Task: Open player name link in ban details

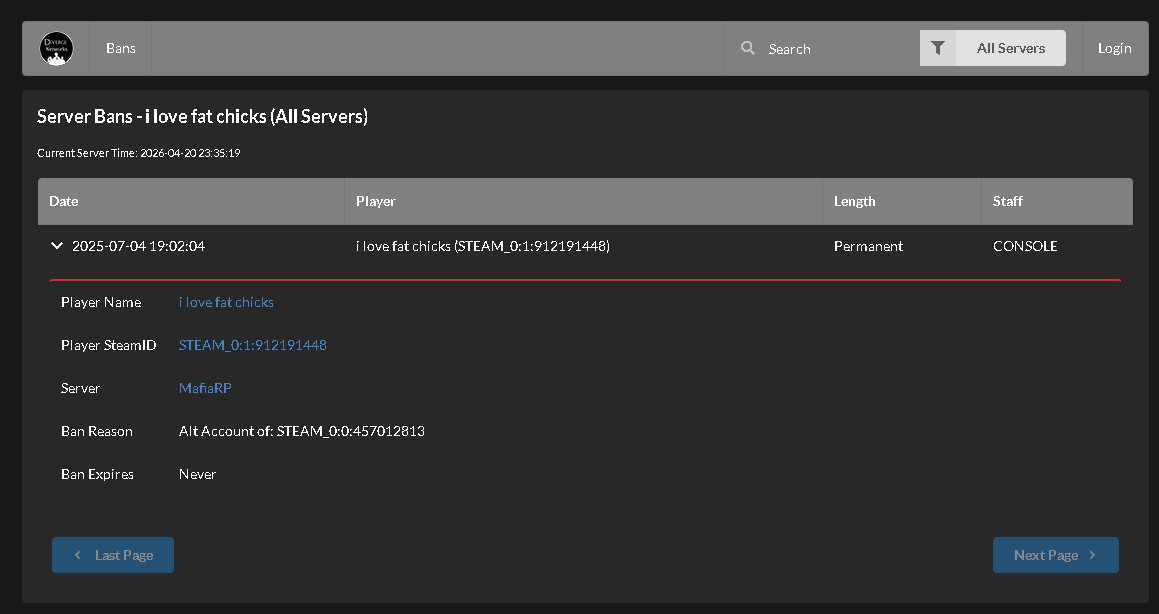Action: [x=226, y=302]
